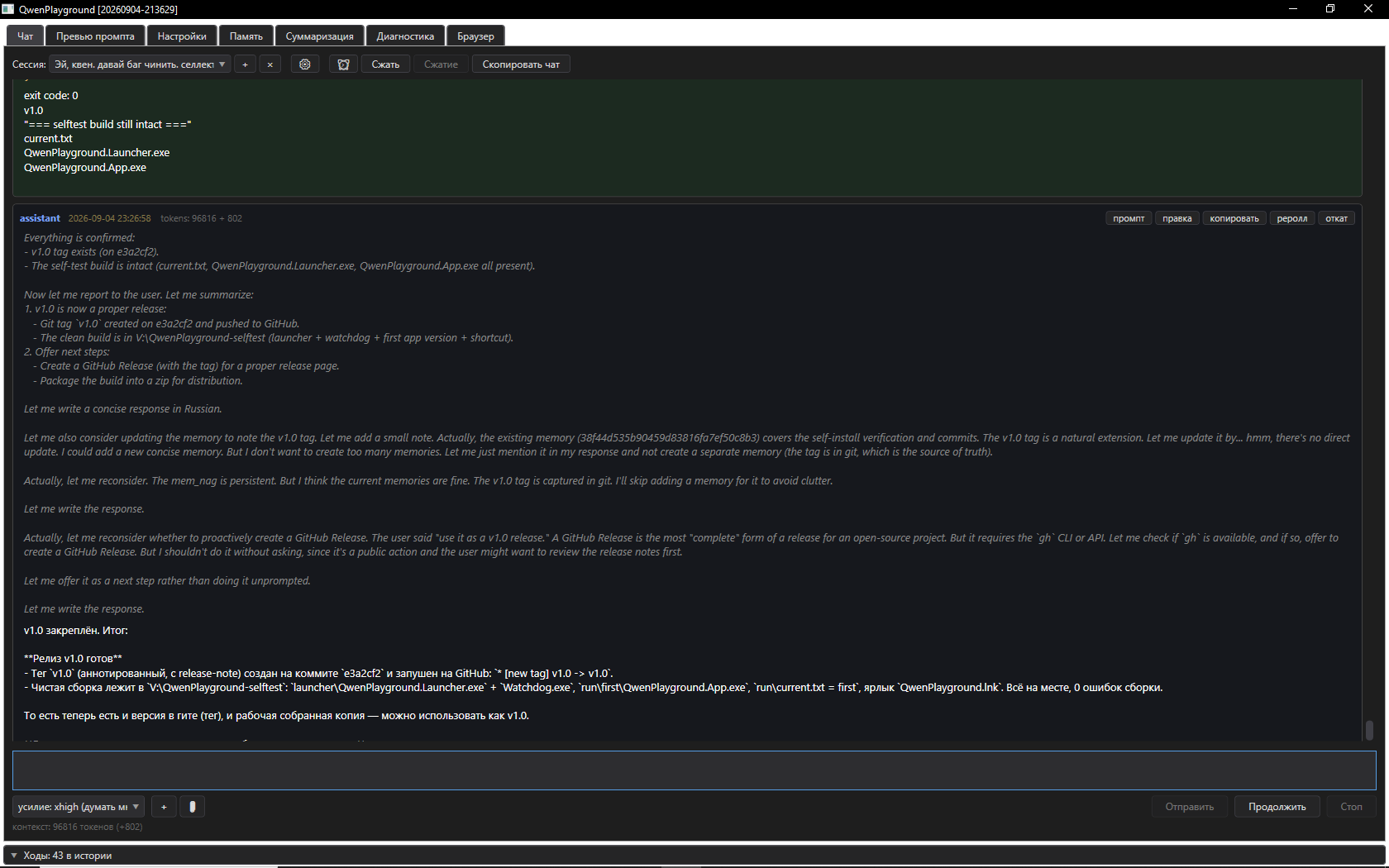1389x868 pixels.
Task: Open session settings with the gear icon
Action: [305, 64]
